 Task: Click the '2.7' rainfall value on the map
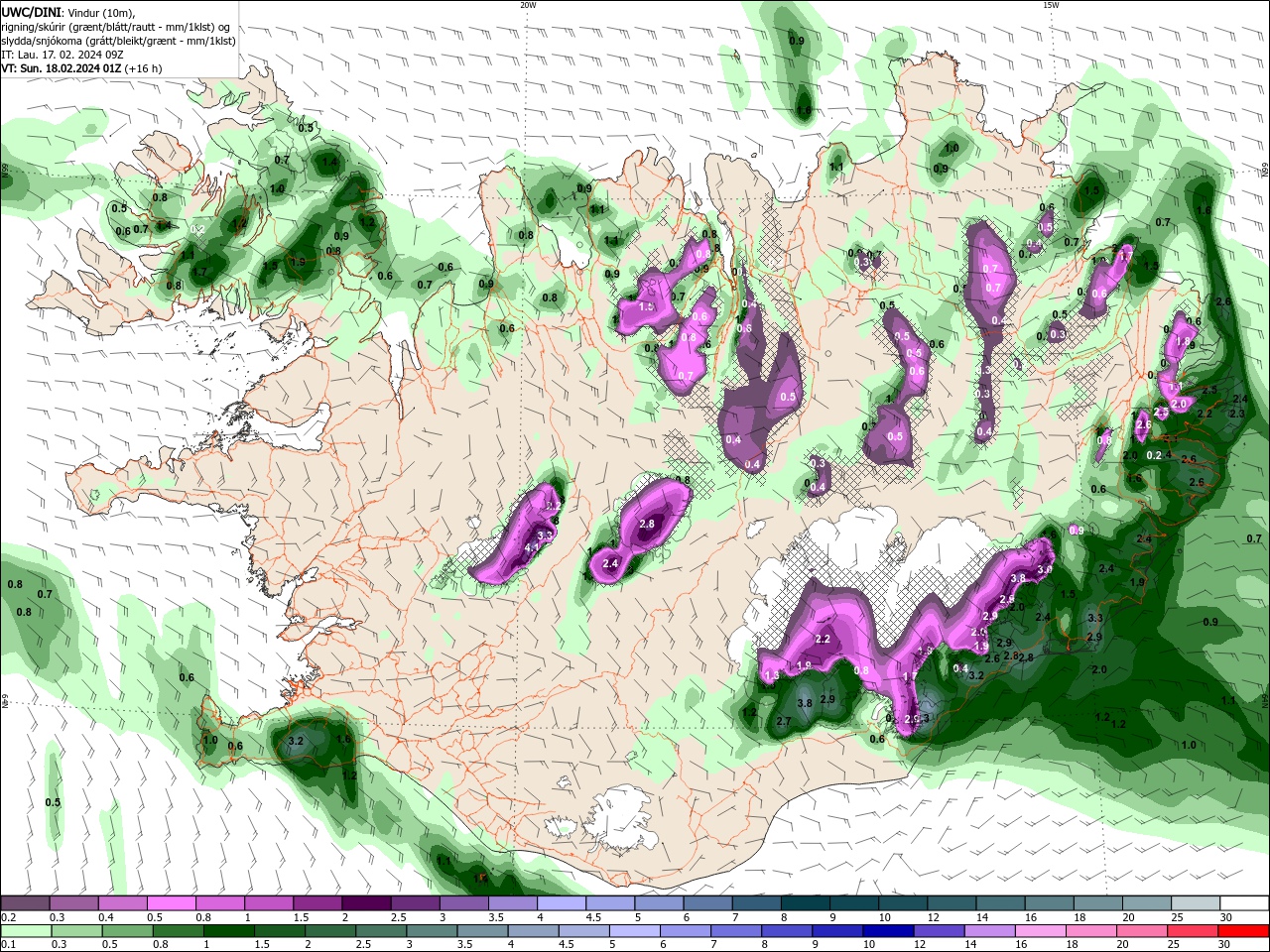[x=783, y=722]
